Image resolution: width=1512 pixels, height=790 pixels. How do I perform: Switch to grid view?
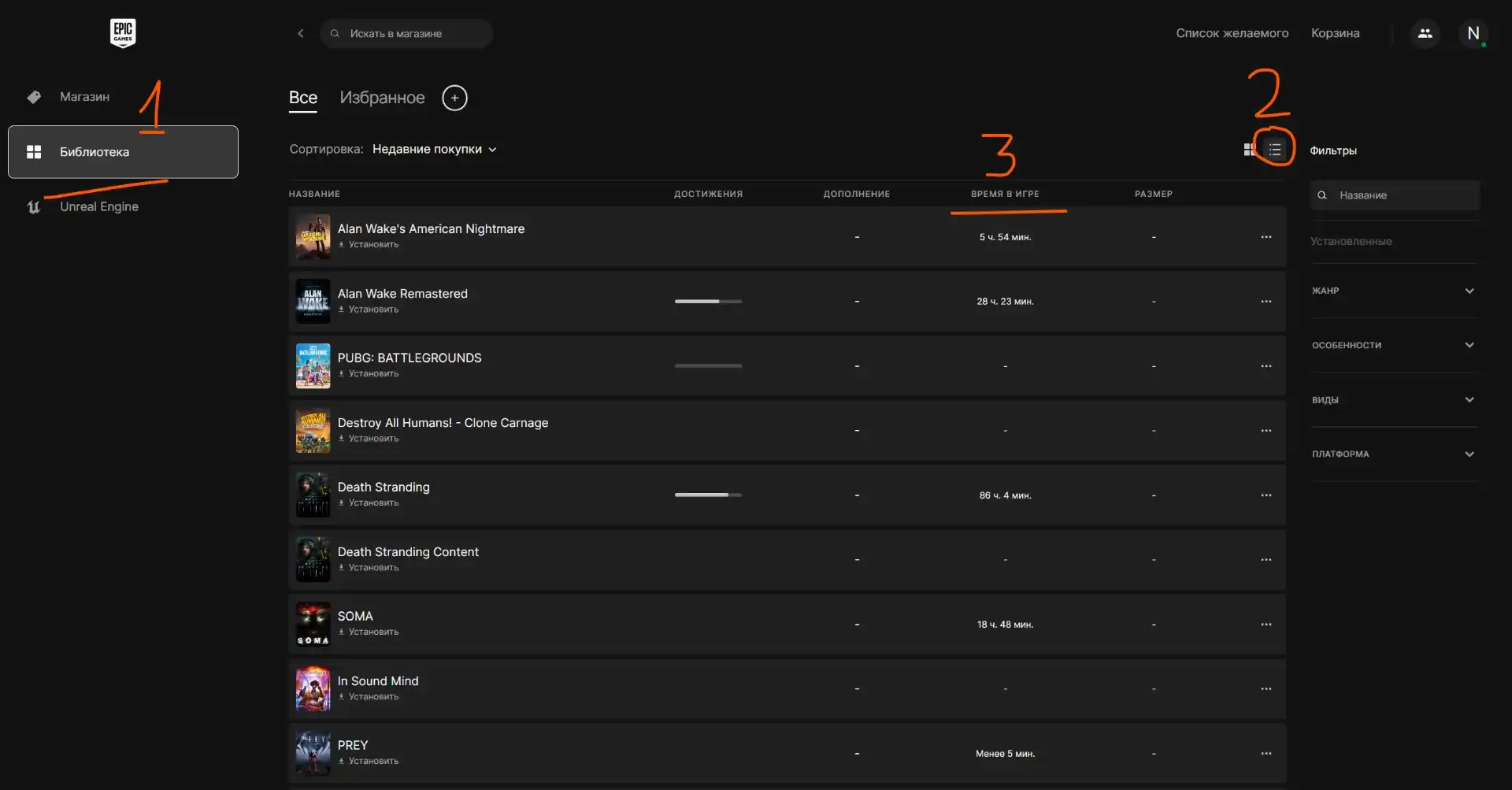click(1250, 150)
